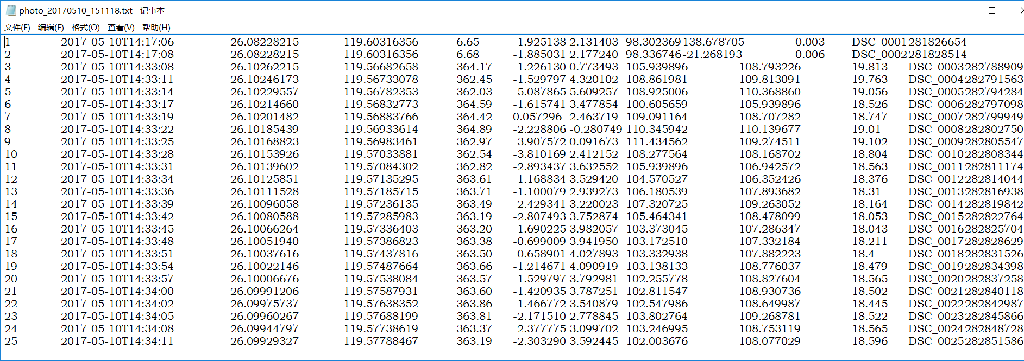Click the value 106.942572 in row 11
Screen dimensions: 1024x361
769,167
